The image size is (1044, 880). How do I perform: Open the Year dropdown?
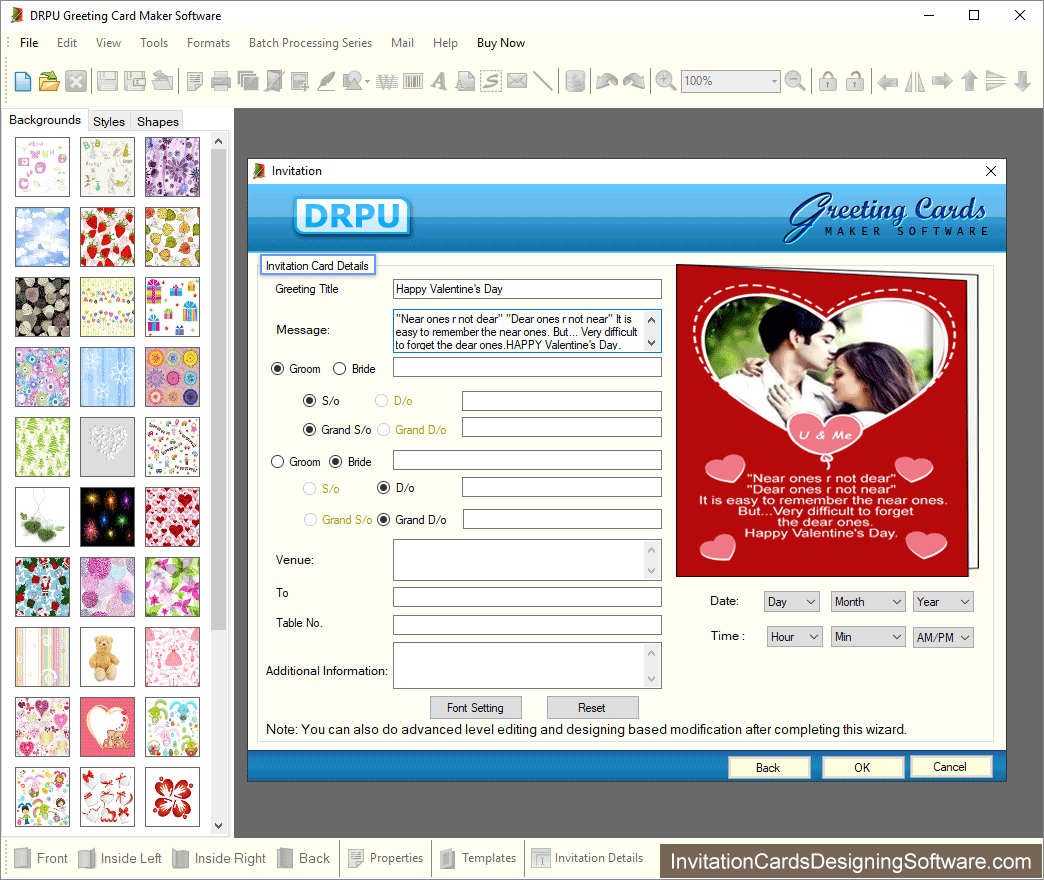point(943,602)
